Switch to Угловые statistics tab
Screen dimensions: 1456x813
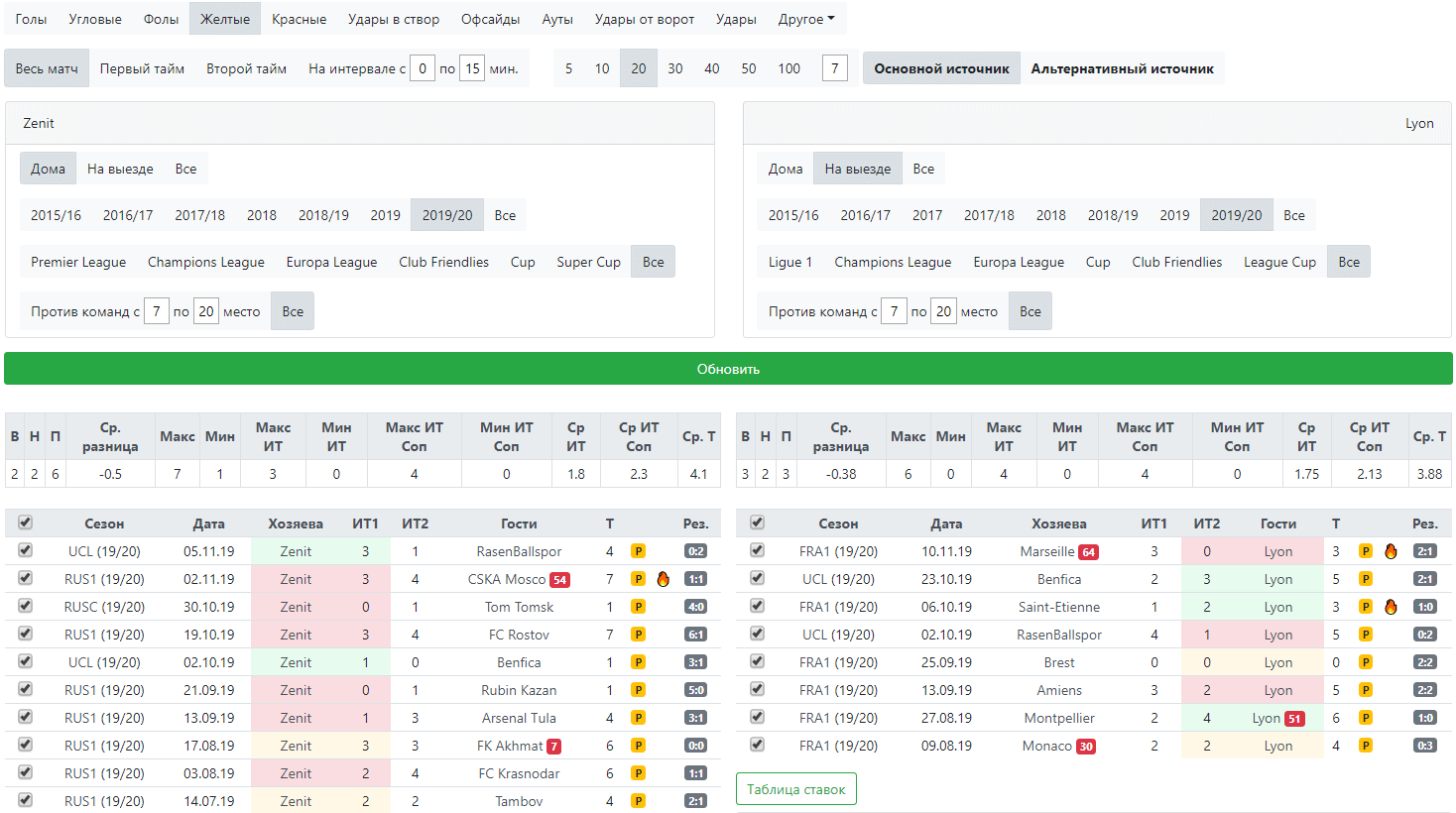95,19
